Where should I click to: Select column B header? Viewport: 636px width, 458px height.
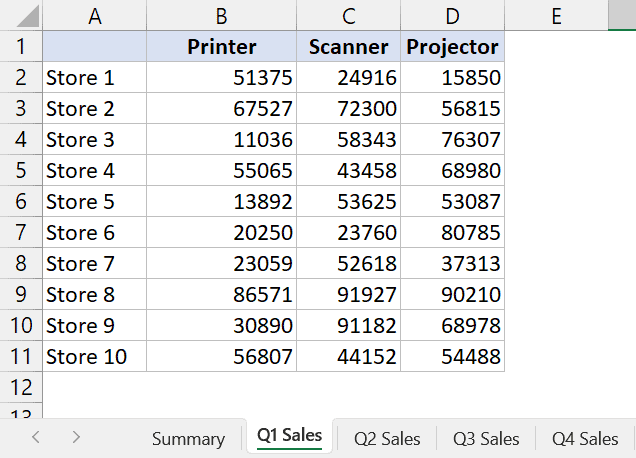tap(221, 16)
